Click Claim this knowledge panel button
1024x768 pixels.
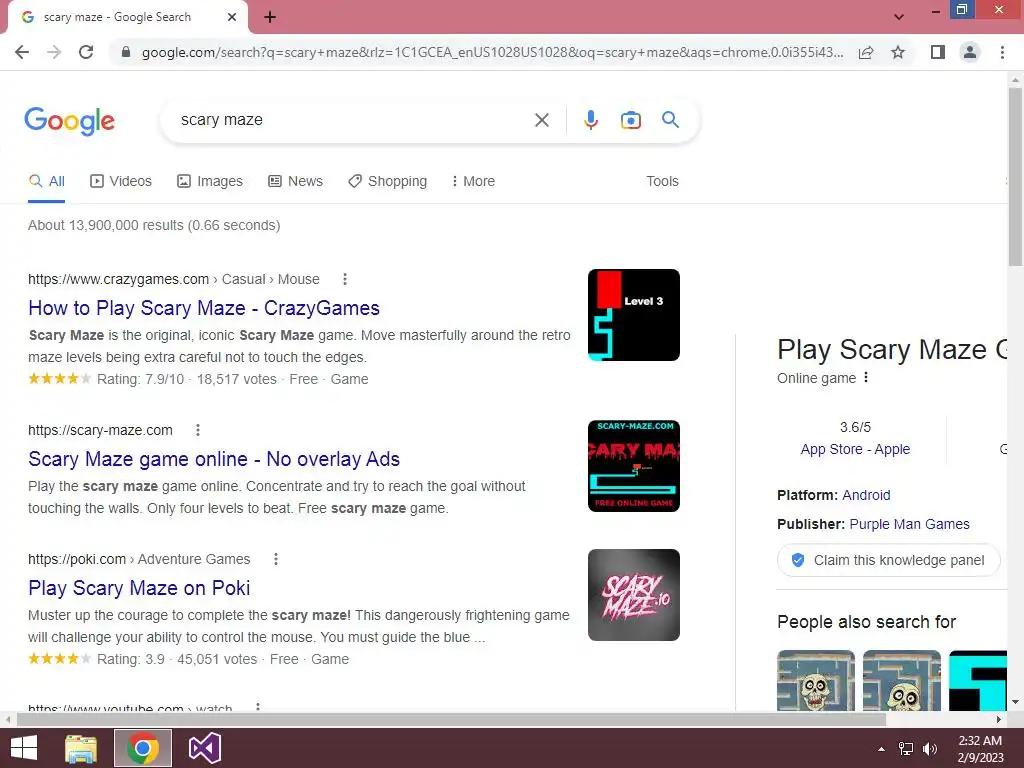click(888, 560)
